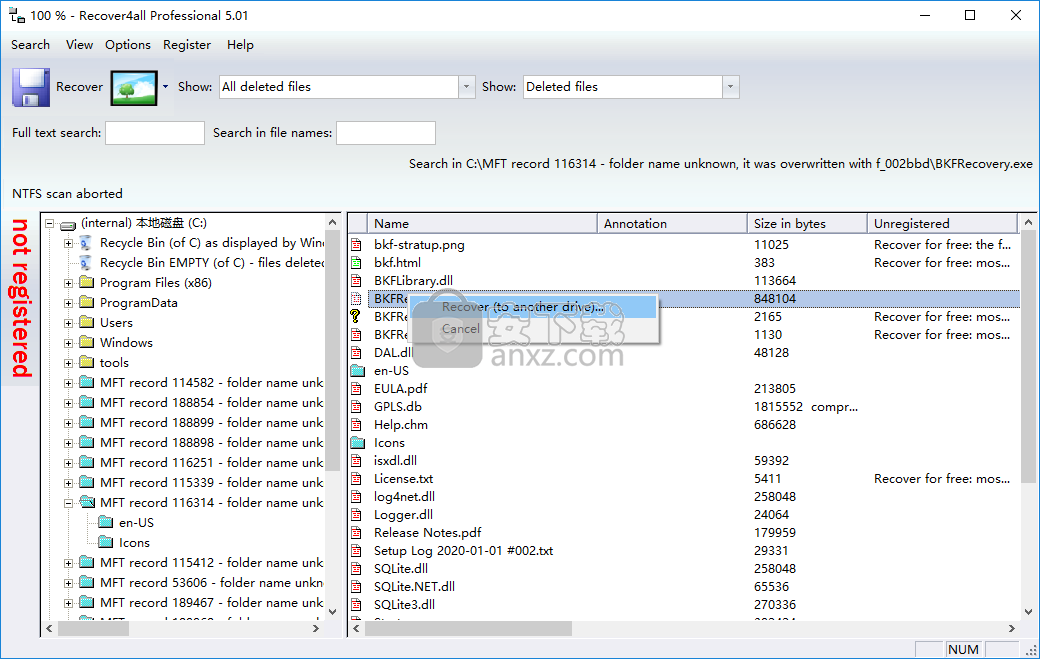1040x659 pixels.
Task: Click the yellow question mark file icon
Action: 356,316
